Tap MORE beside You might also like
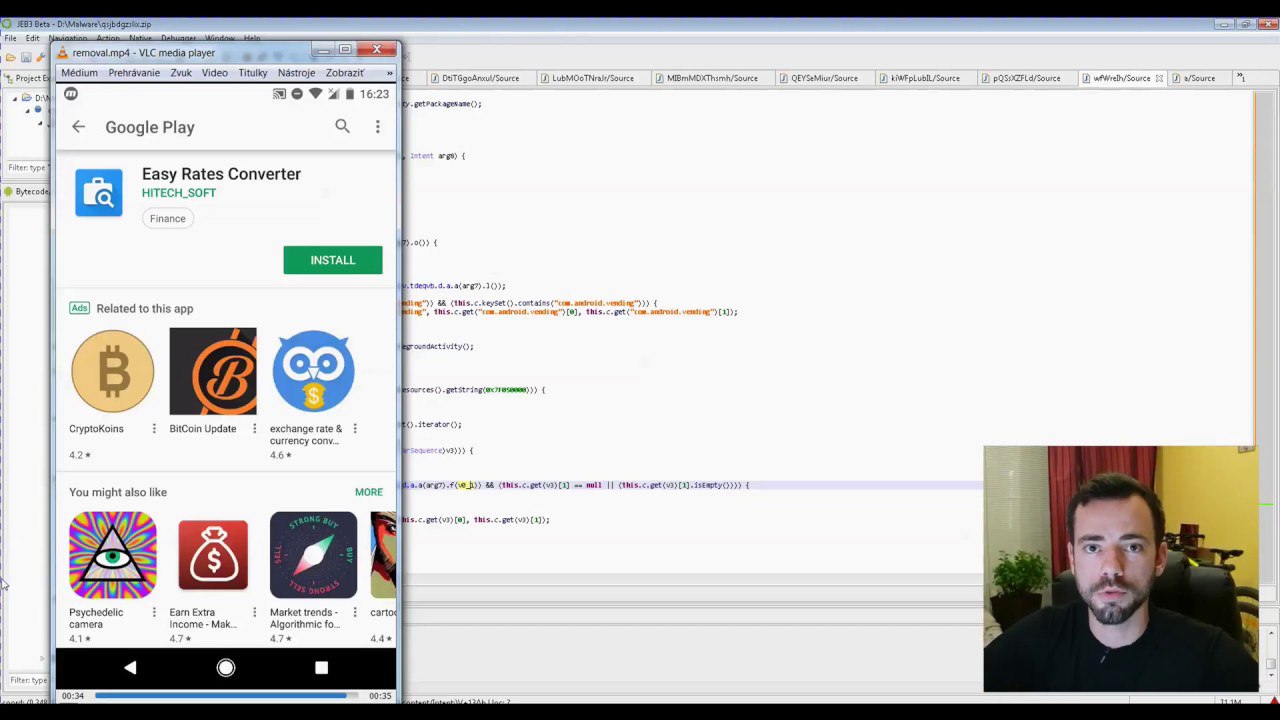The height and width of the screenshot is (720, 1280). coord(368,492)
